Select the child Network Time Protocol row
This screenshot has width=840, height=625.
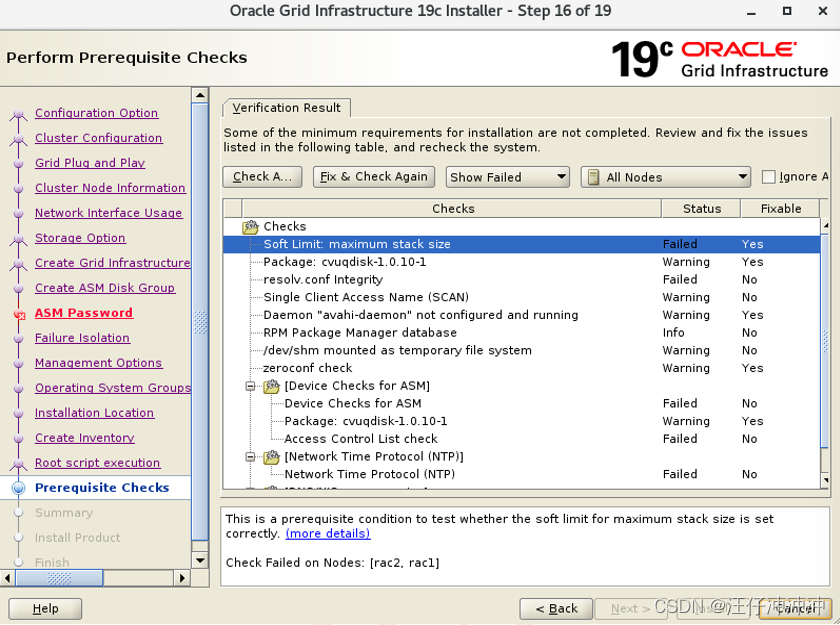[x=521, y=474]
